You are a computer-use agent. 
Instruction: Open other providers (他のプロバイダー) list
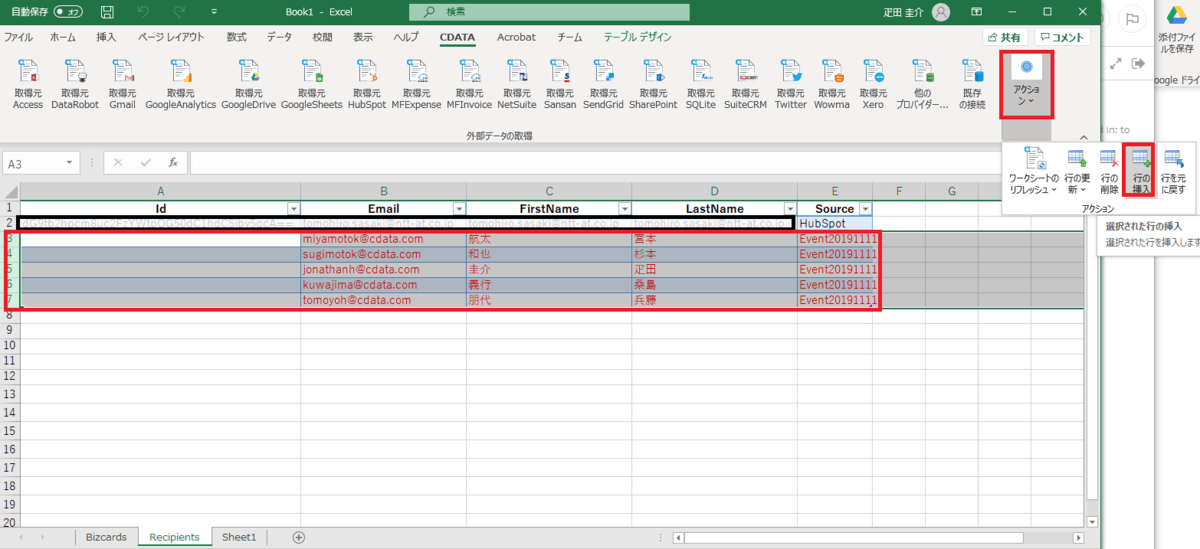pyautogui.click(x=921, y=84)
